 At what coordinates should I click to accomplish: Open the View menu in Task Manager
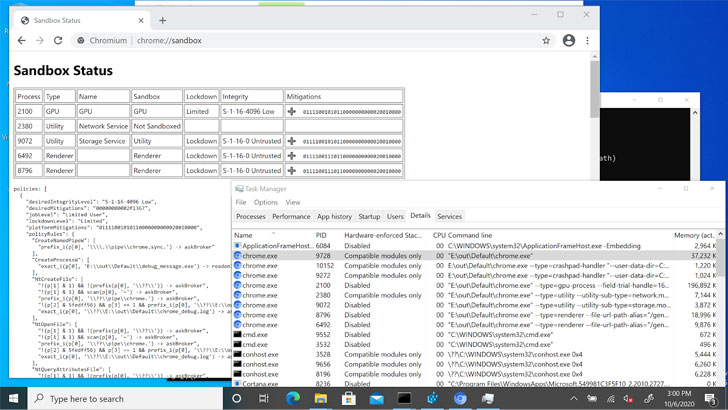[293, 202]
